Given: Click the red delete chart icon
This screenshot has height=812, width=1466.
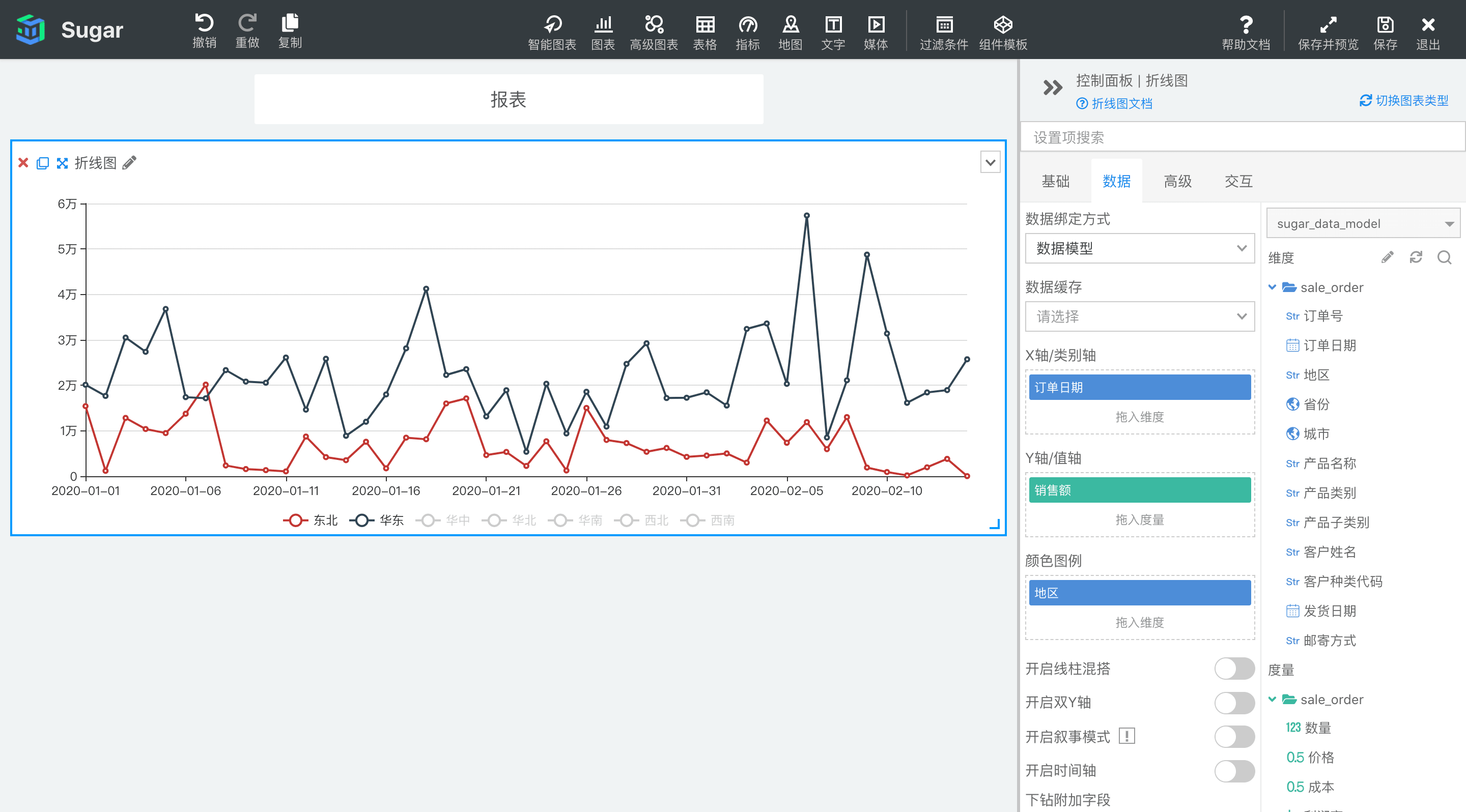Looking at the screenshot, I should (x=23, y=163).
